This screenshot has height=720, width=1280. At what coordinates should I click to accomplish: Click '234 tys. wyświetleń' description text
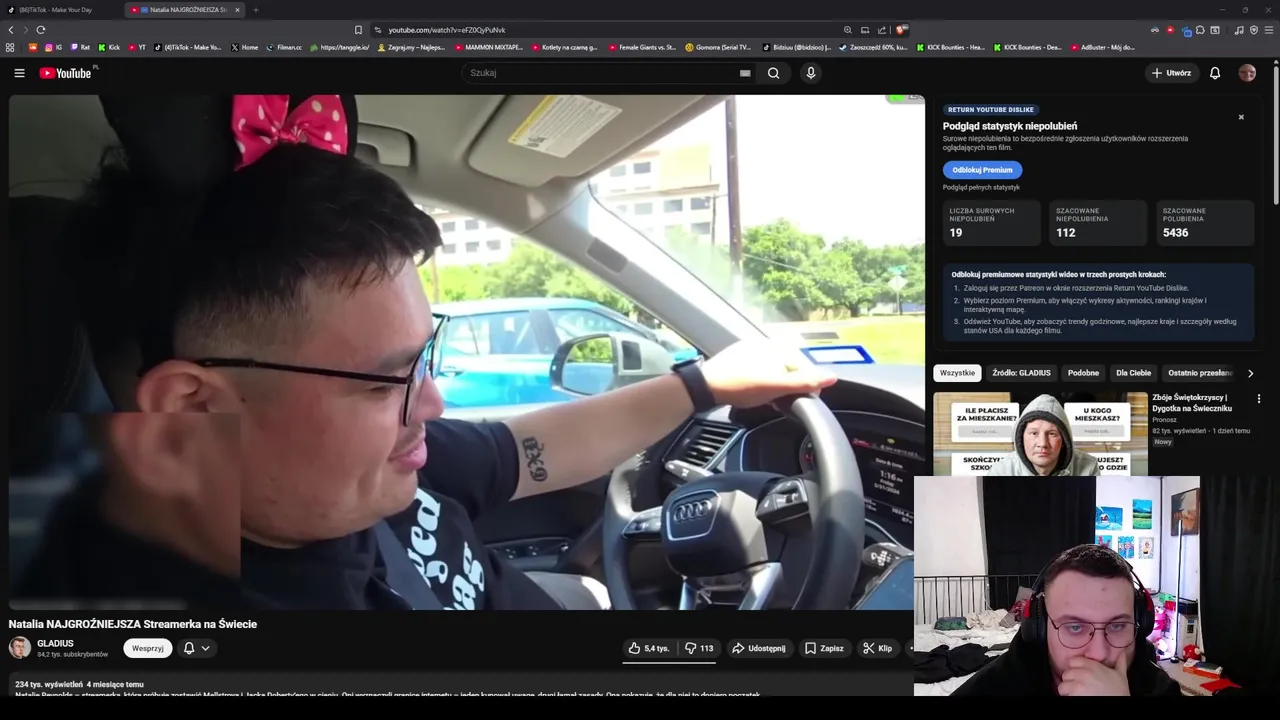tap(49, 685)
